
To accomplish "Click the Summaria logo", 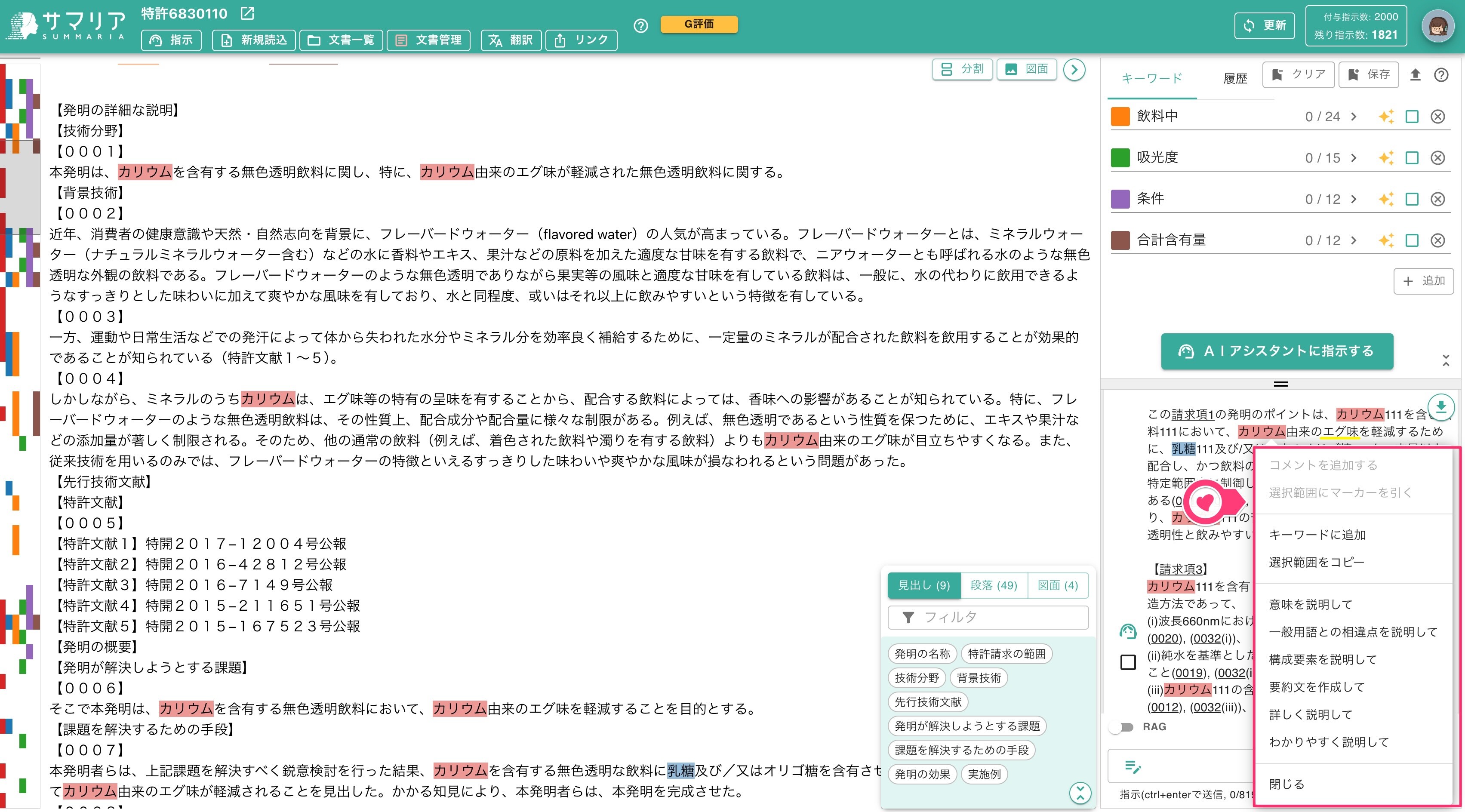I will tap(66, 26).
